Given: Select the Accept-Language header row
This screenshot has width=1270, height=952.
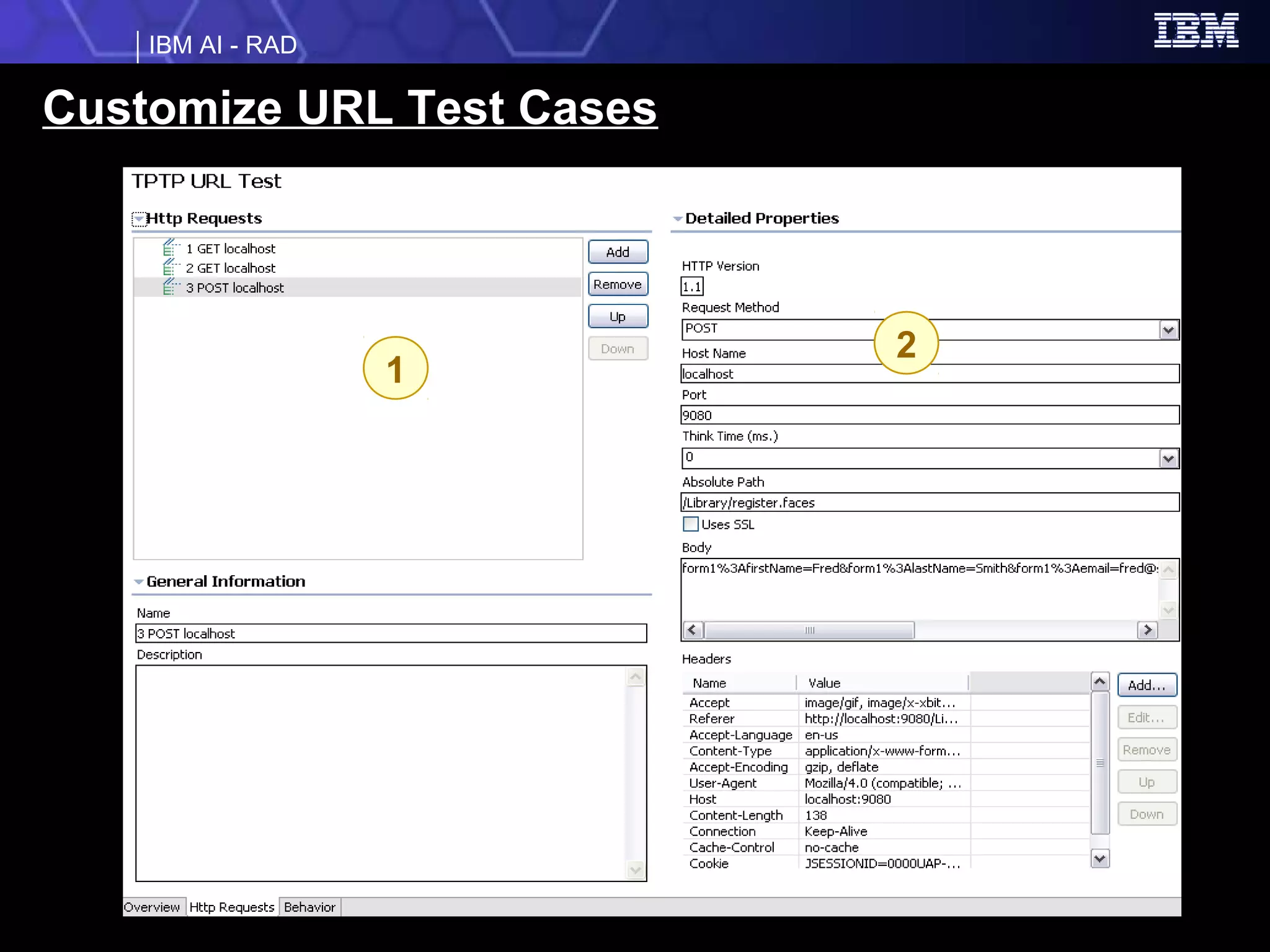Looking at the screenshot, I should [886, 735].
